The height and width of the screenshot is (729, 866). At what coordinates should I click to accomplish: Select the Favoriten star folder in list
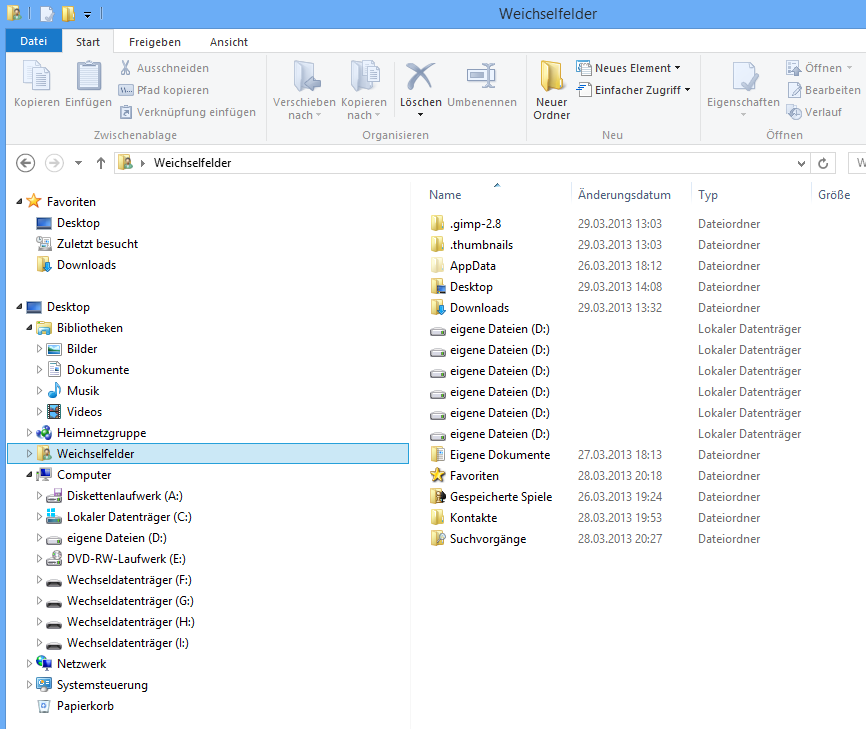click(x=437, y=476)
